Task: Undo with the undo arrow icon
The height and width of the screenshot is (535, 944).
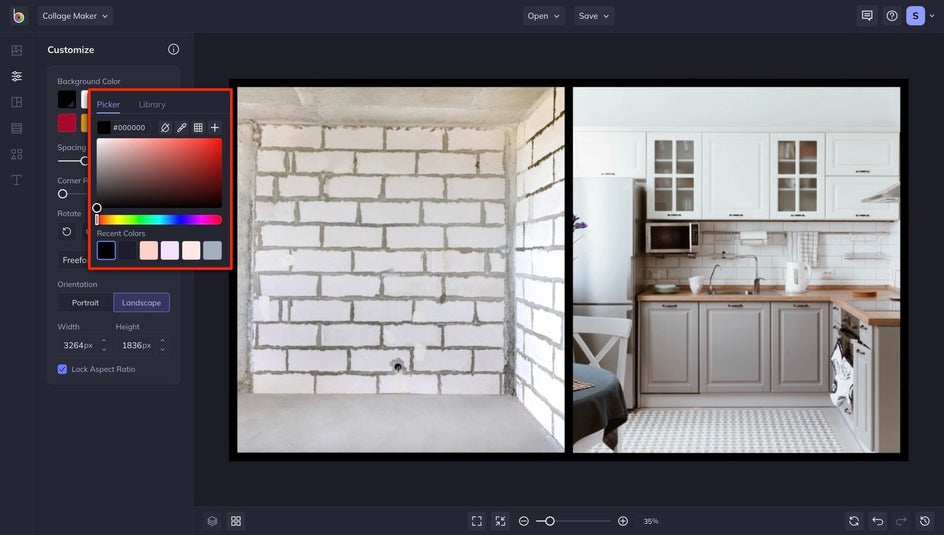Action: pyautogui.click(x=878, y=521)
